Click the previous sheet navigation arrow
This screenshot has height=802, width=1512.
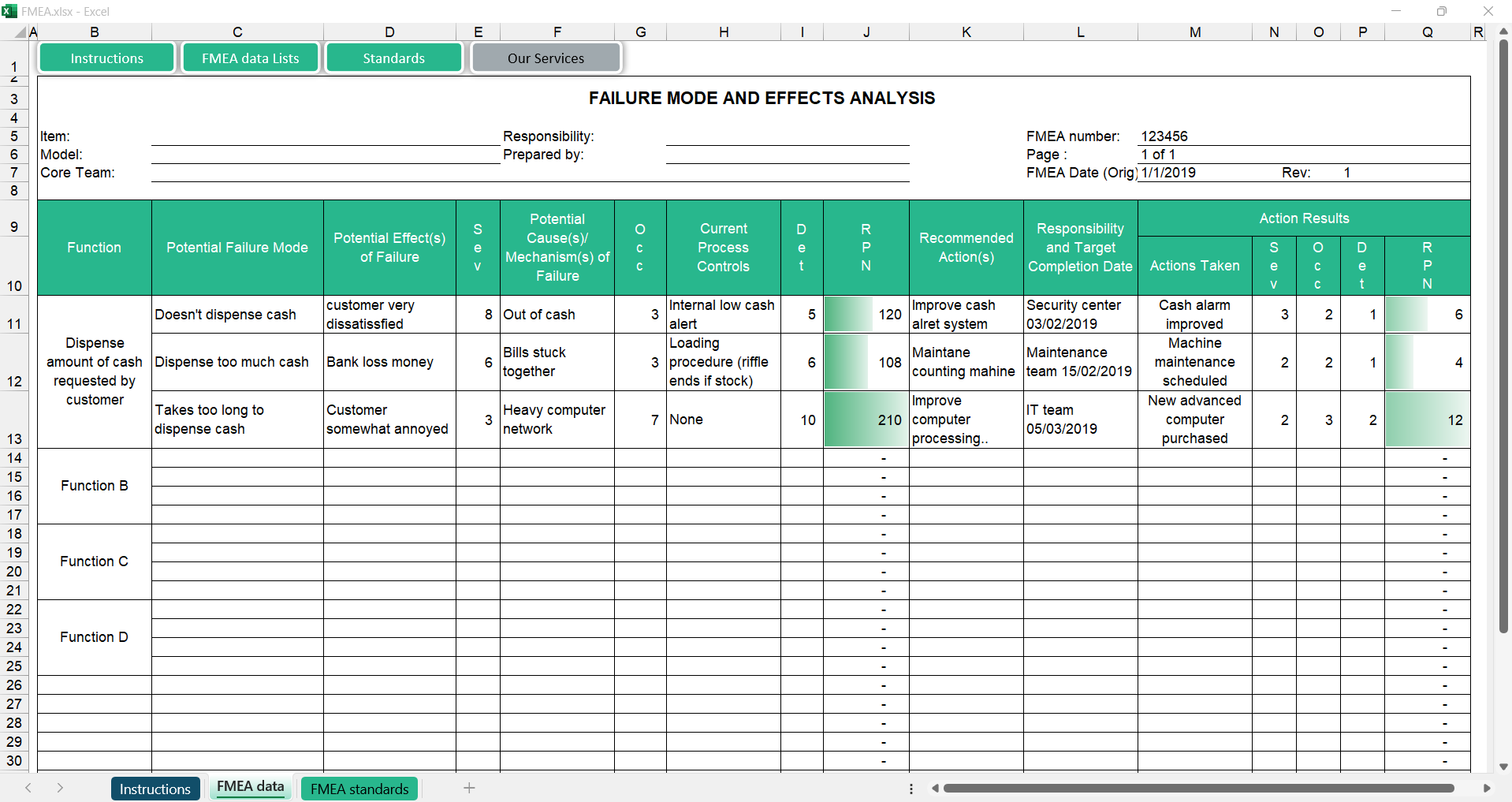(x=28, y=788)
